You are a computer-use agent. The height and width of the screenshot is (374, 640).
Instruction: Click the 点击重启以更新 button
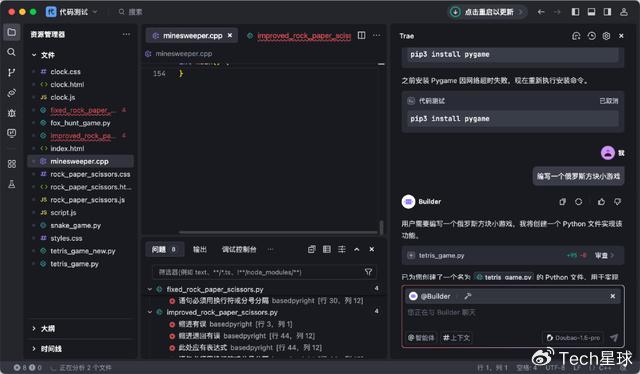point(487,12)
